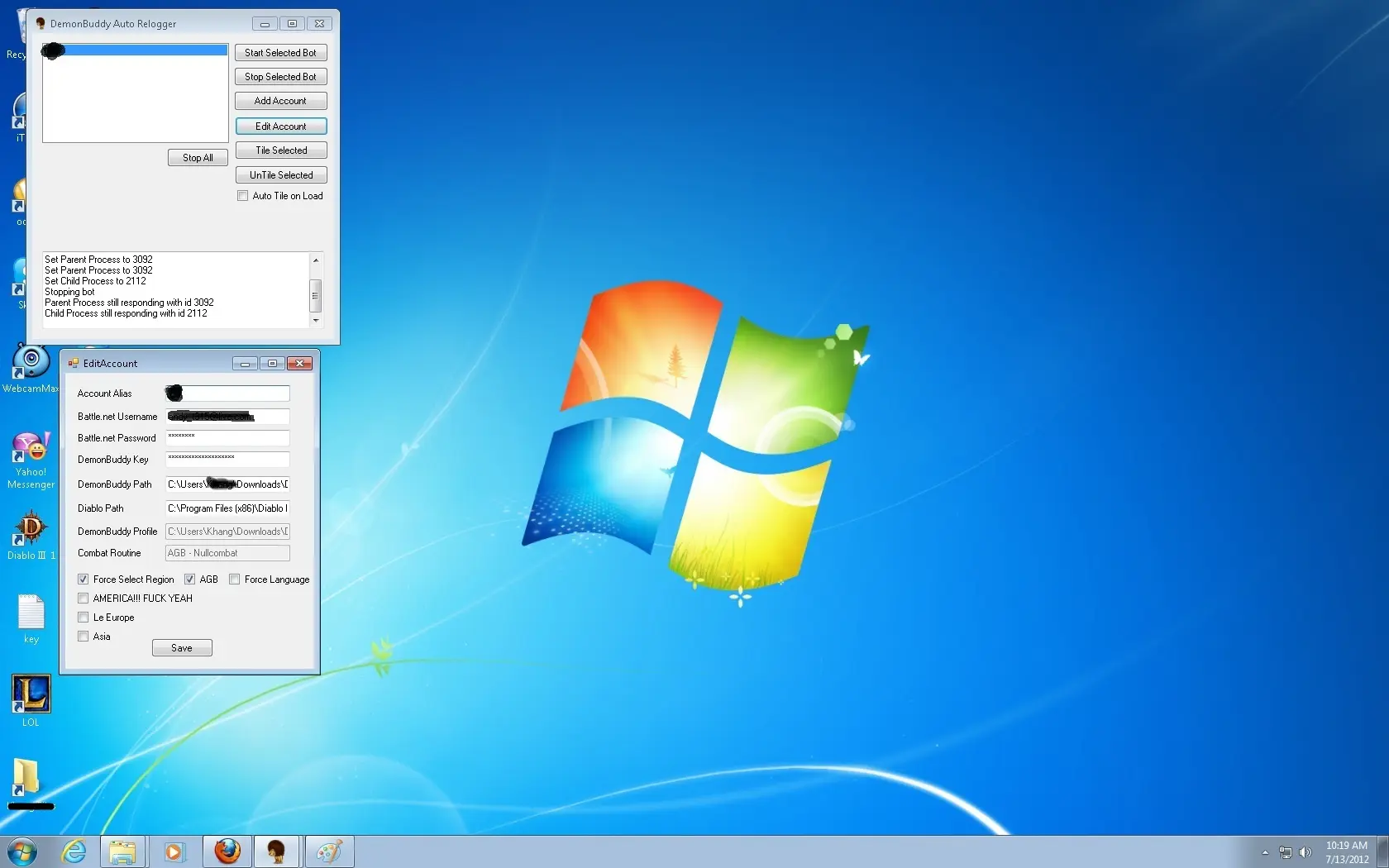Screen dimensions: 1389x868
Task: Click the Stop All button
Action: (198, 158)
